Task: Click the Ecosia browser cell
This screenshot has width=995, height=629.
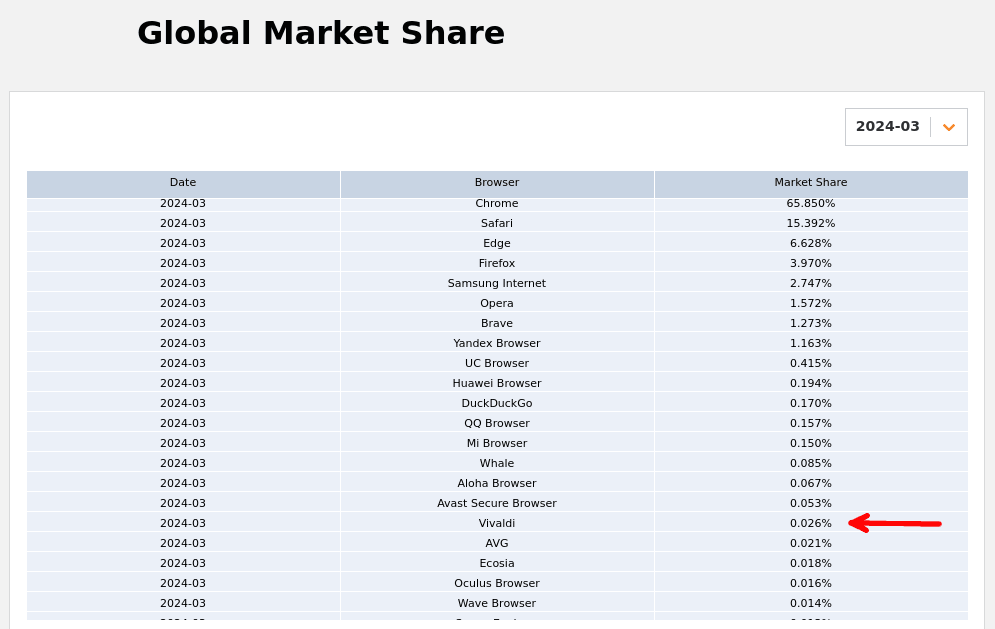Action: point(497,564)
